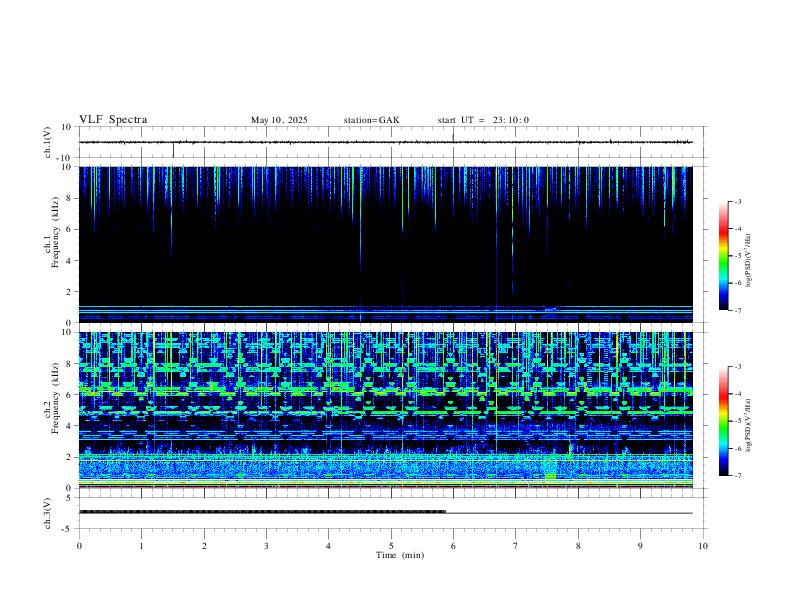This screenshot has width=792, height=612.
Task: Click the time axis tick label "9"
Action: (x=640, y=546)
